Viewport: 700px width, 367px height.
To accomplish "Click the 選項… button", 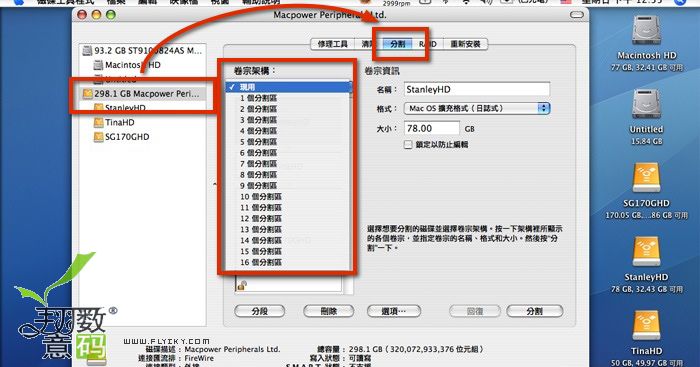I will [x=394, y=311].
